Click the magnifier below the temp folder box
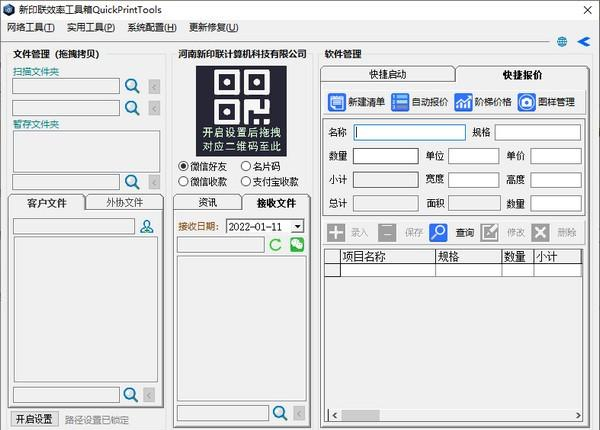Image resolution: width=600 pixels, height=430 pixels. pos(132,182)
